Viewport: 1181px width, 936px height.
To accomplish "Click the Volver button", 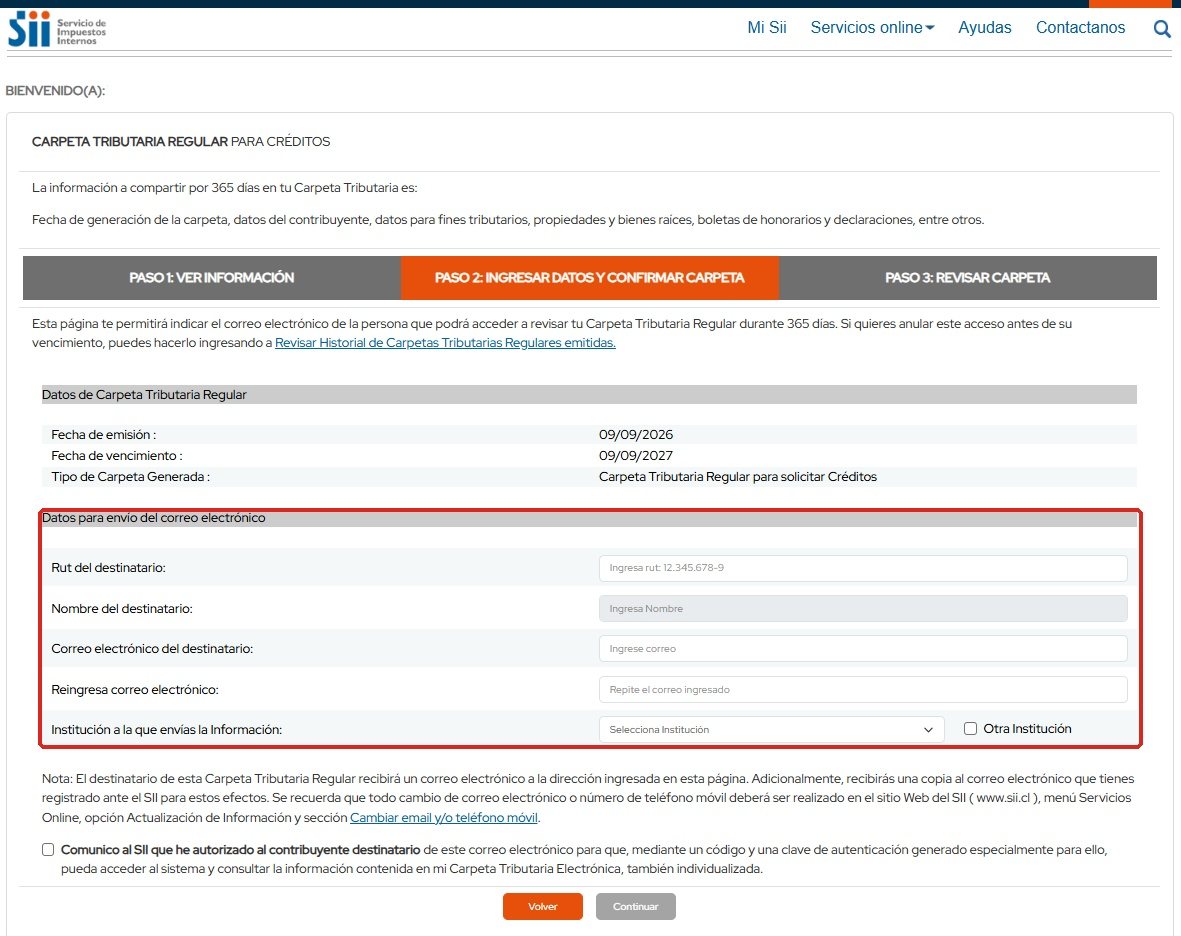I will (543, 907).
